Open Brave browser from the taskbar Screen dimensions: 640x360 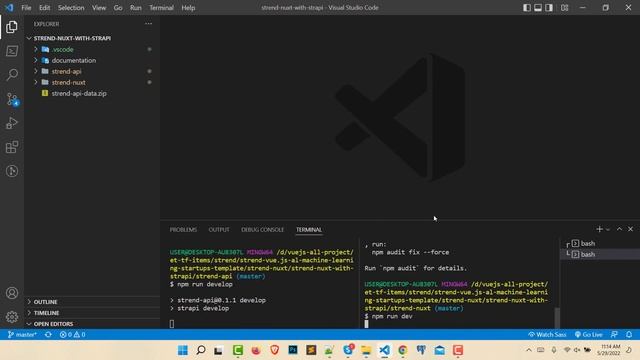(274, 350)
